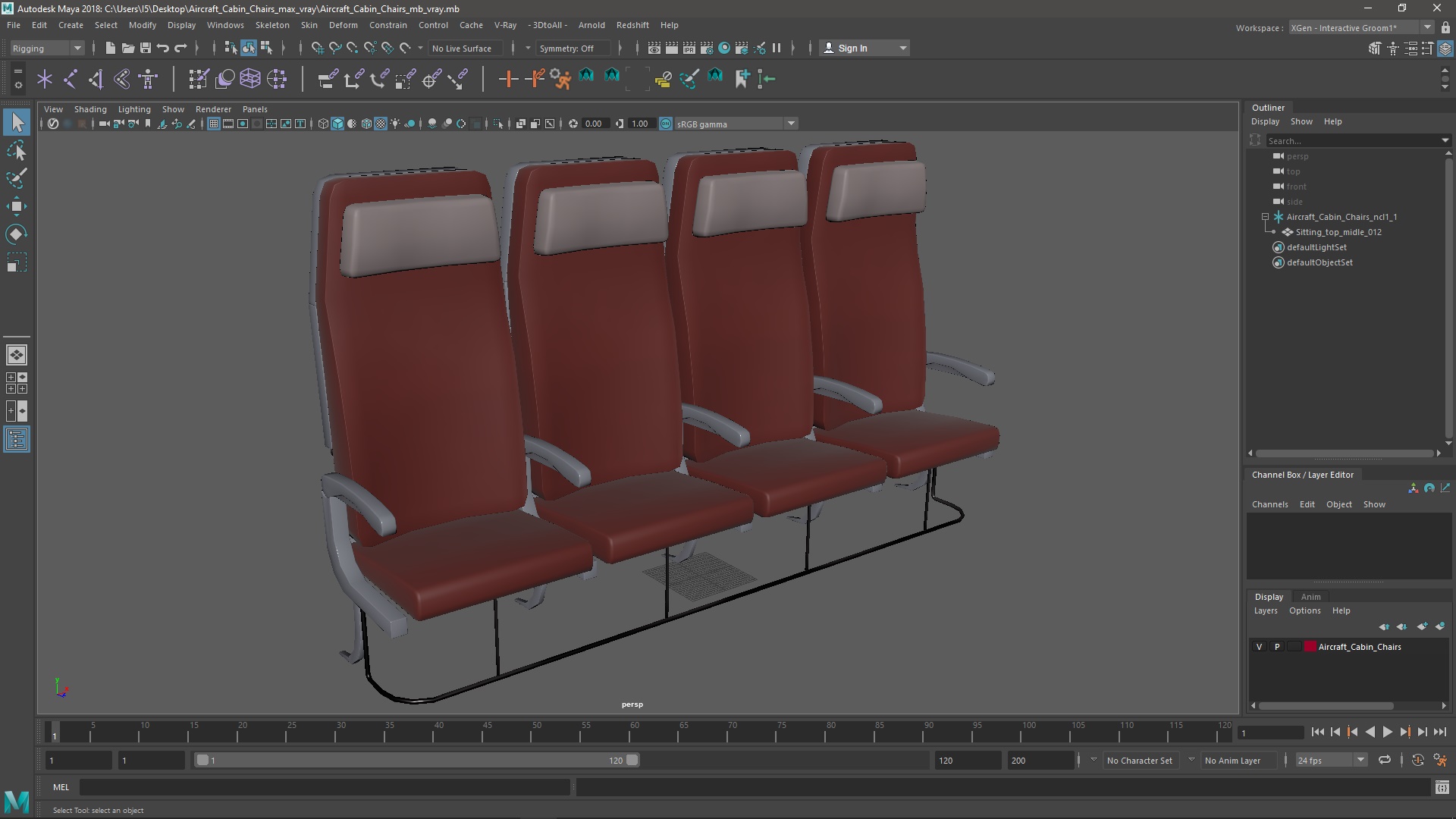Screen dimensions: 1456x819
Task: Toggle textured display in viewport
Action: coord(381,124)
